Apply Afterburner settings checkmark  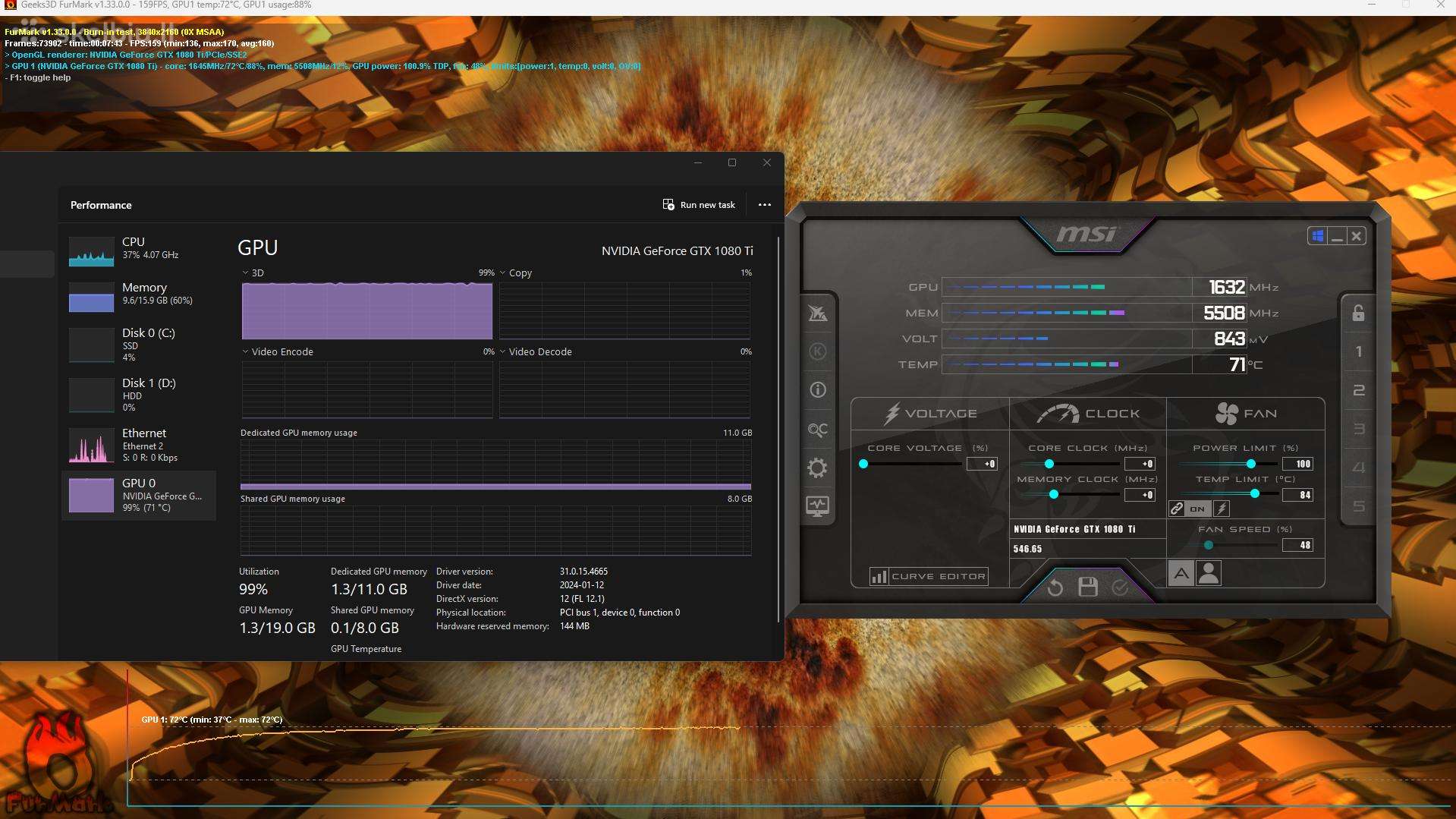pyautogui.click(x=1120, y=587)
